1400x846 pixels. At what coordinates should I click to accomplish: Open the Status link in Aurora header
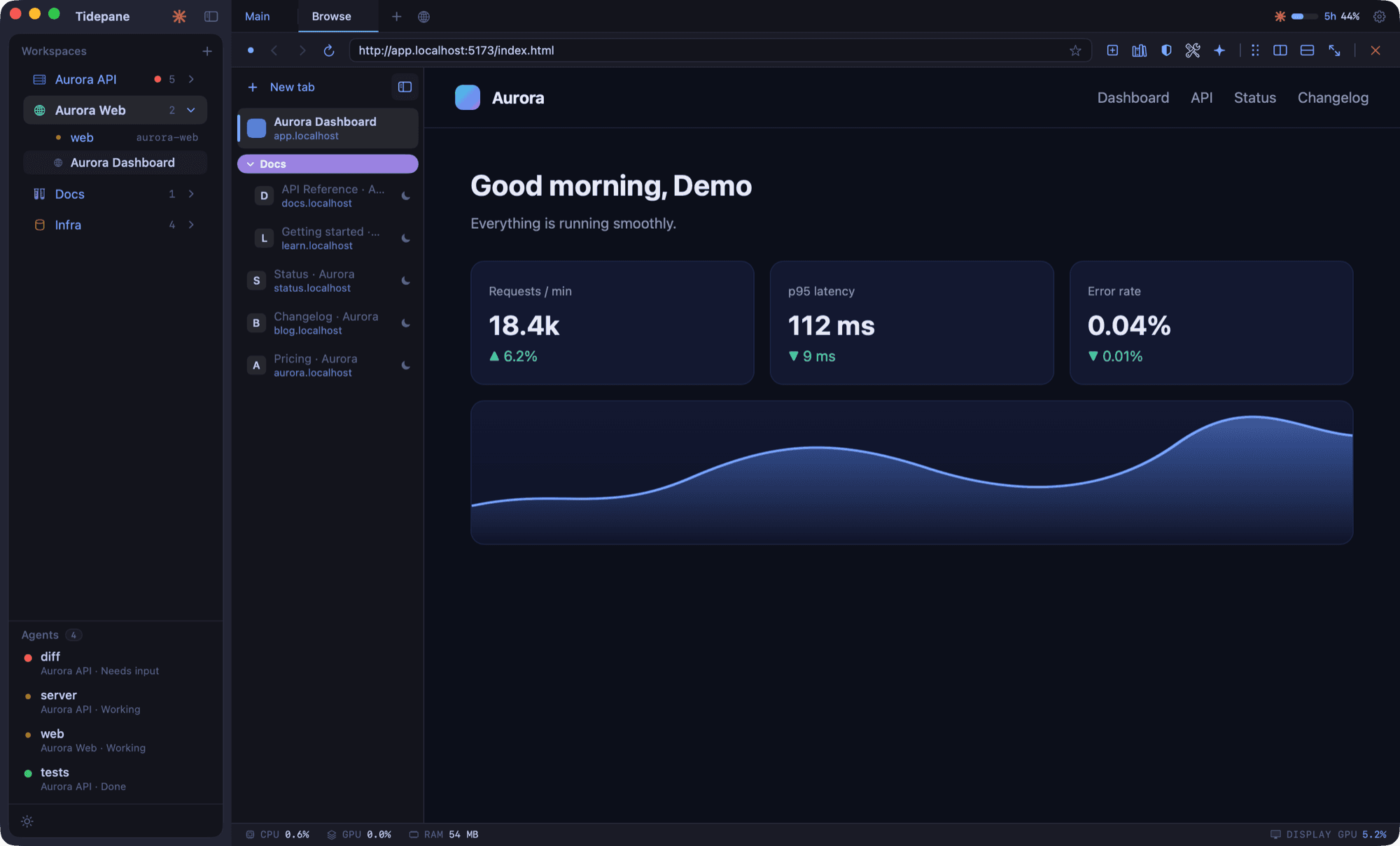[x=1254, y=98]
